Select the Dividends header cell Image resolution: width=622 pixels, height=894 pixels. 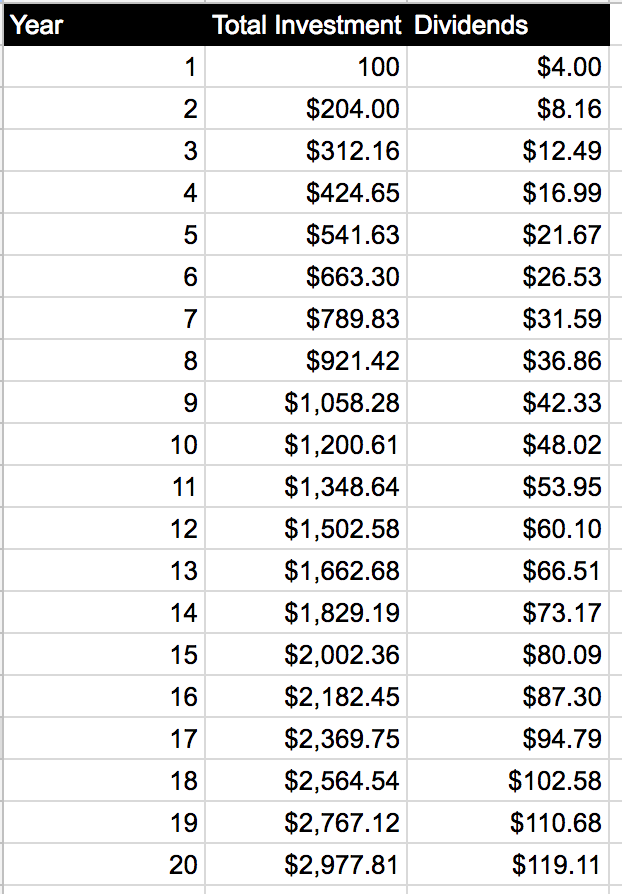click(509, 25)
